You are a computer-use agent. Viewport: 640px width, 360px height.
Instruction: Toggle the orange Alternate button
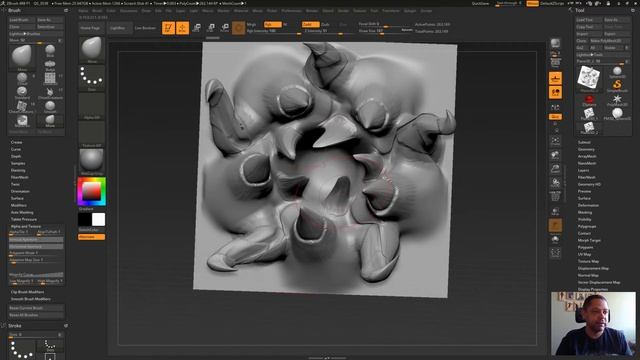tap(91, 237)
